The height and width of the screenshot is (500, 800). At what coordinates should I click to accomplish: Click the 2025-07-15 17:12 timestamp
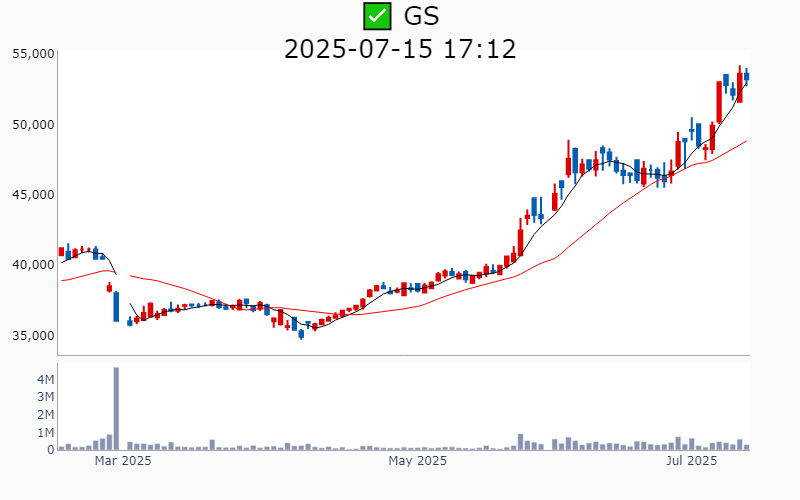pos(400,49)
